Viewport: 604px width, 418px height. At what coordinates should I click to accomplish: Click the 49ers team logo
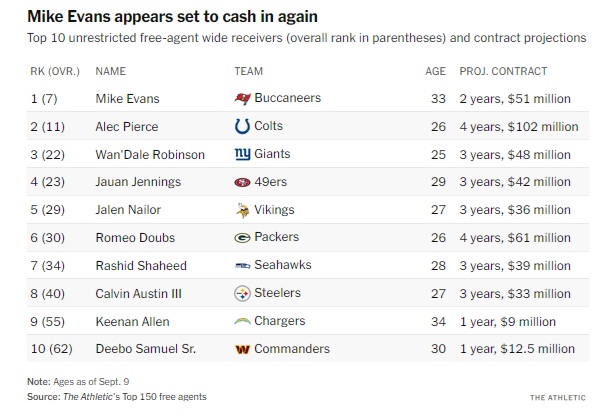click(x=242, y=183)
